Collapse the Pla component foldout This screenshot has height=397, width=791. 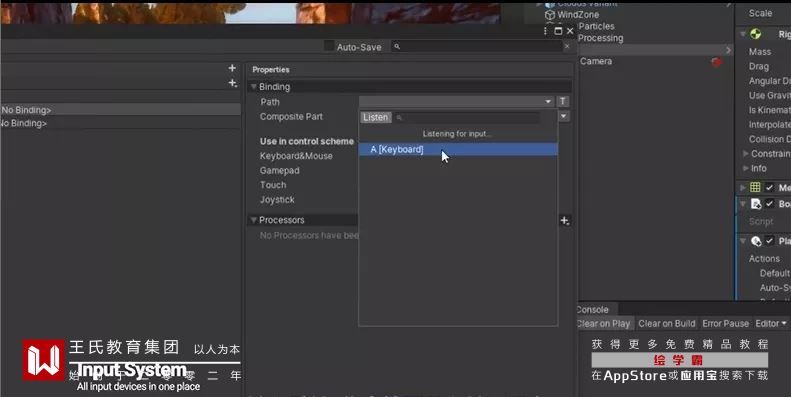[743, 241]
